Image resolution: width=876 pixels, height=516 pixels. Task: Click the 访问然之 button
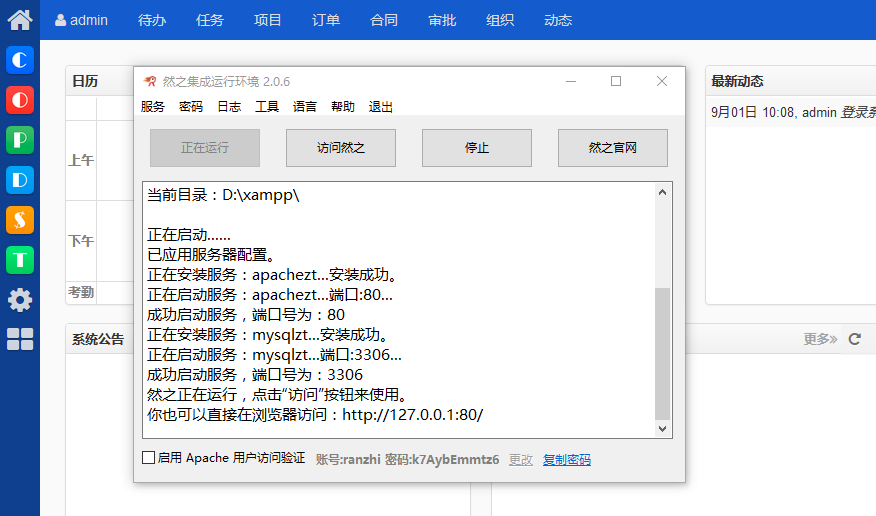(x=341, y=148)
